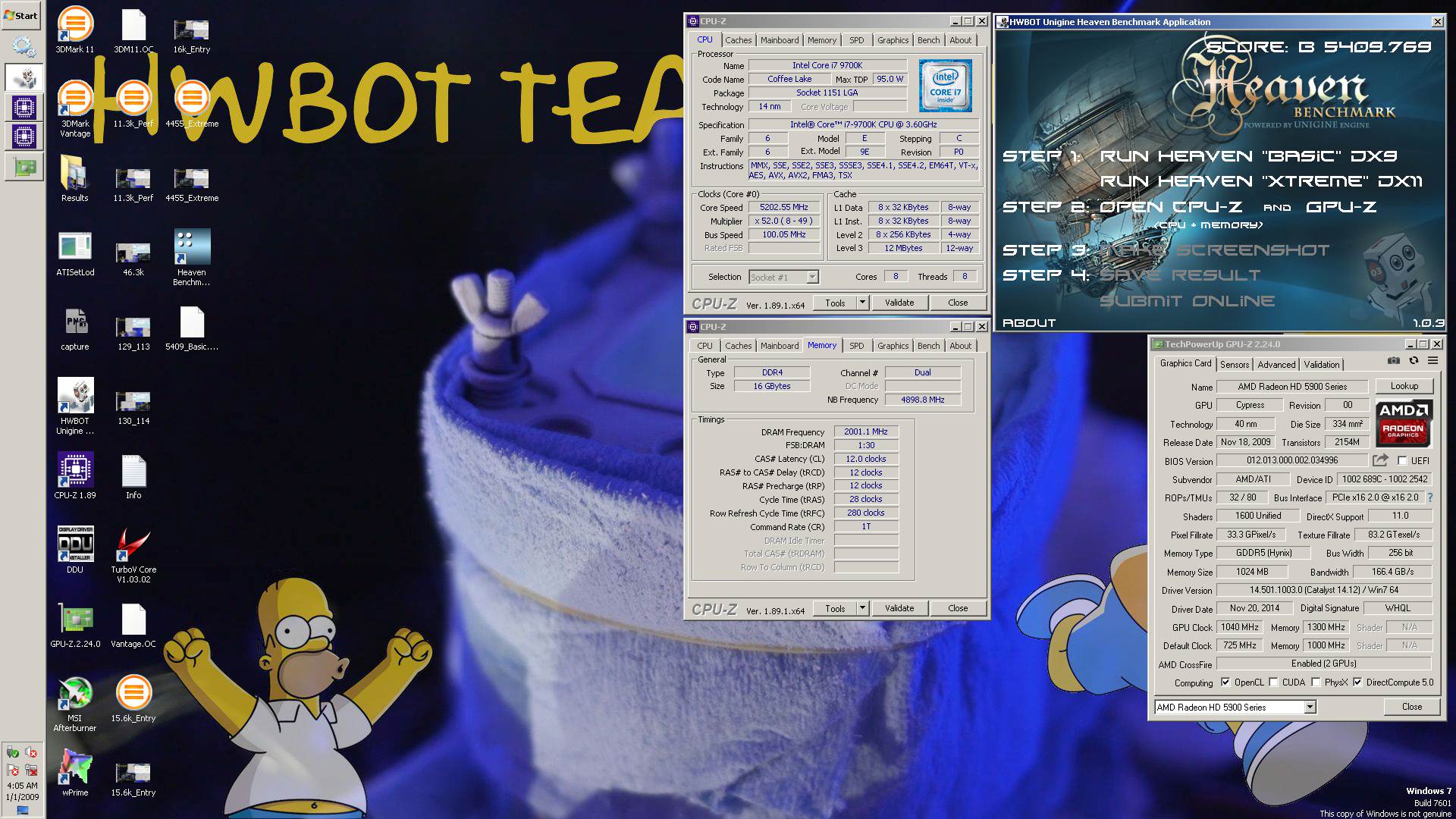Open the Info text file
Image resolution: width=1456 pixels, height=819 pixels.
click(x=133, y=476)
